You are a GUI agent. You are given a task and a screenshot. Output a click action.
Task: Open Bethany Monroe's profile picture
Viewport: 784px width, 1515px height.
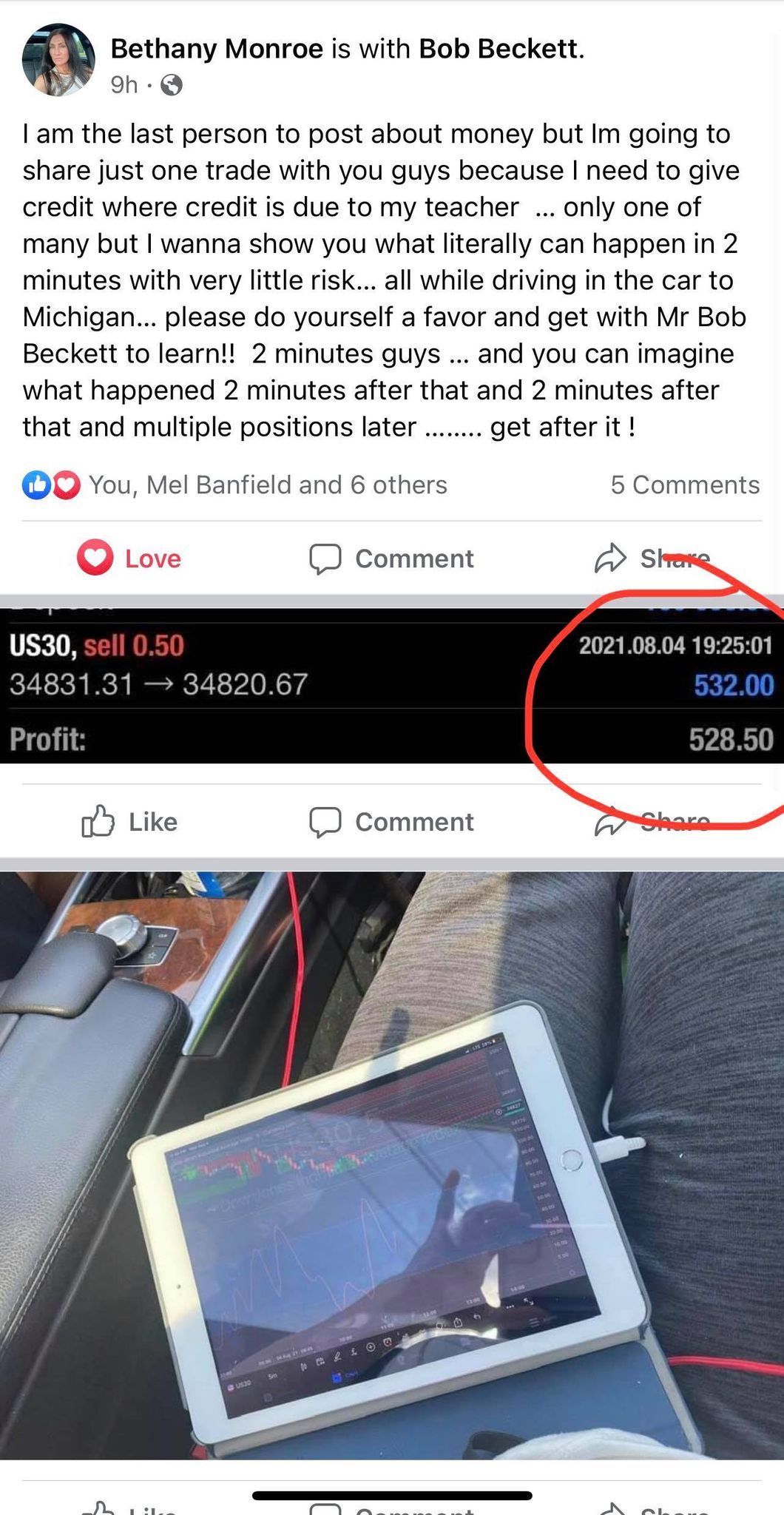(58, 60)
